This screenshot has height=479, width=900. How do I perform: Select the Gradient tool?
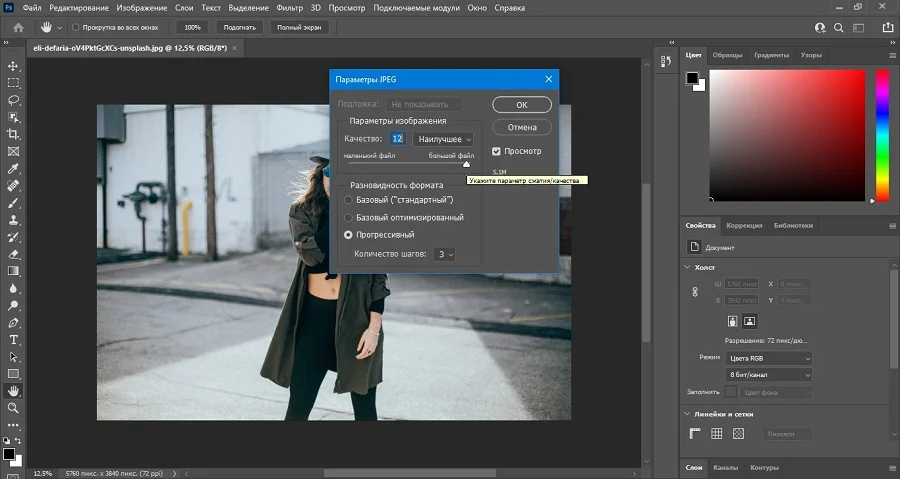(x=13, y=271)
